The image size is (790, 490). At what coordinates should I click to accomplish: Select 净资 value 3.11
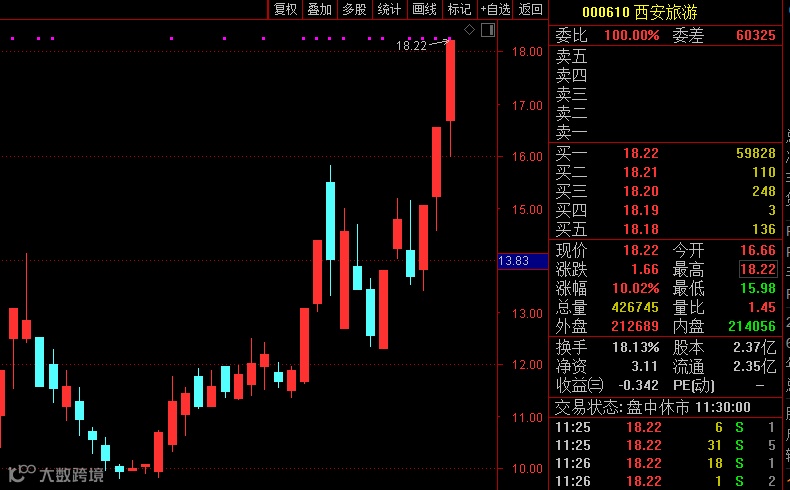click(x=645, y=366)
